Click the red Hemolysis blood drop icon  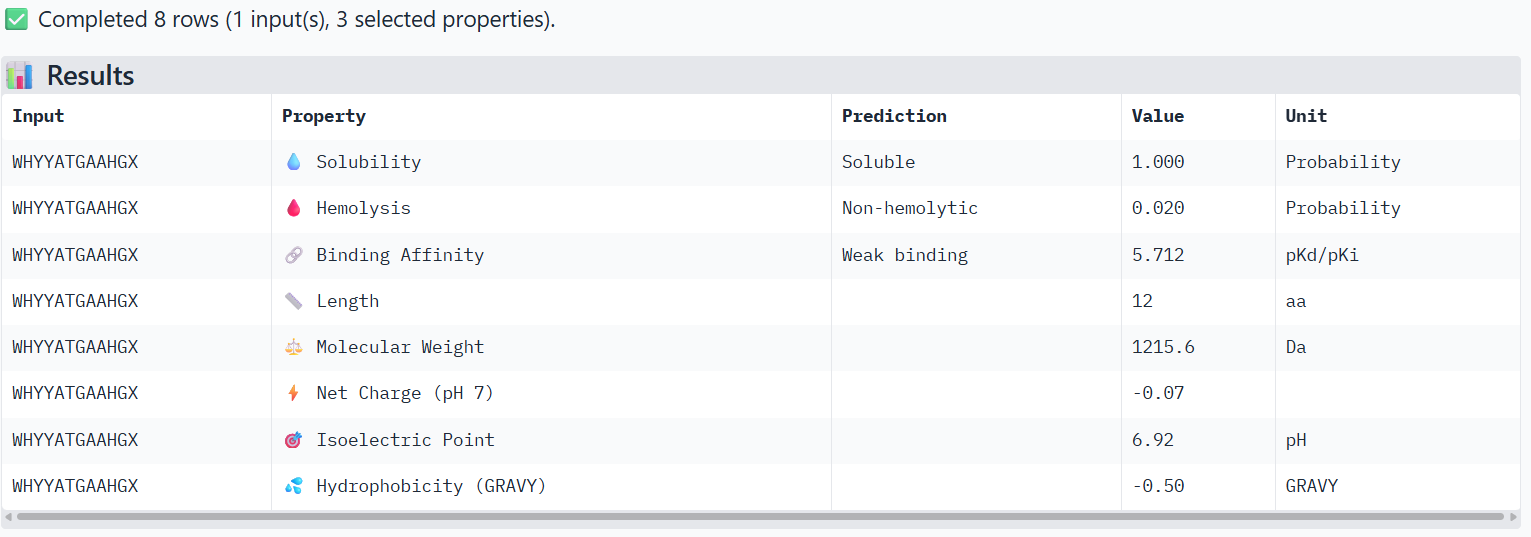(x=293, y=208)
